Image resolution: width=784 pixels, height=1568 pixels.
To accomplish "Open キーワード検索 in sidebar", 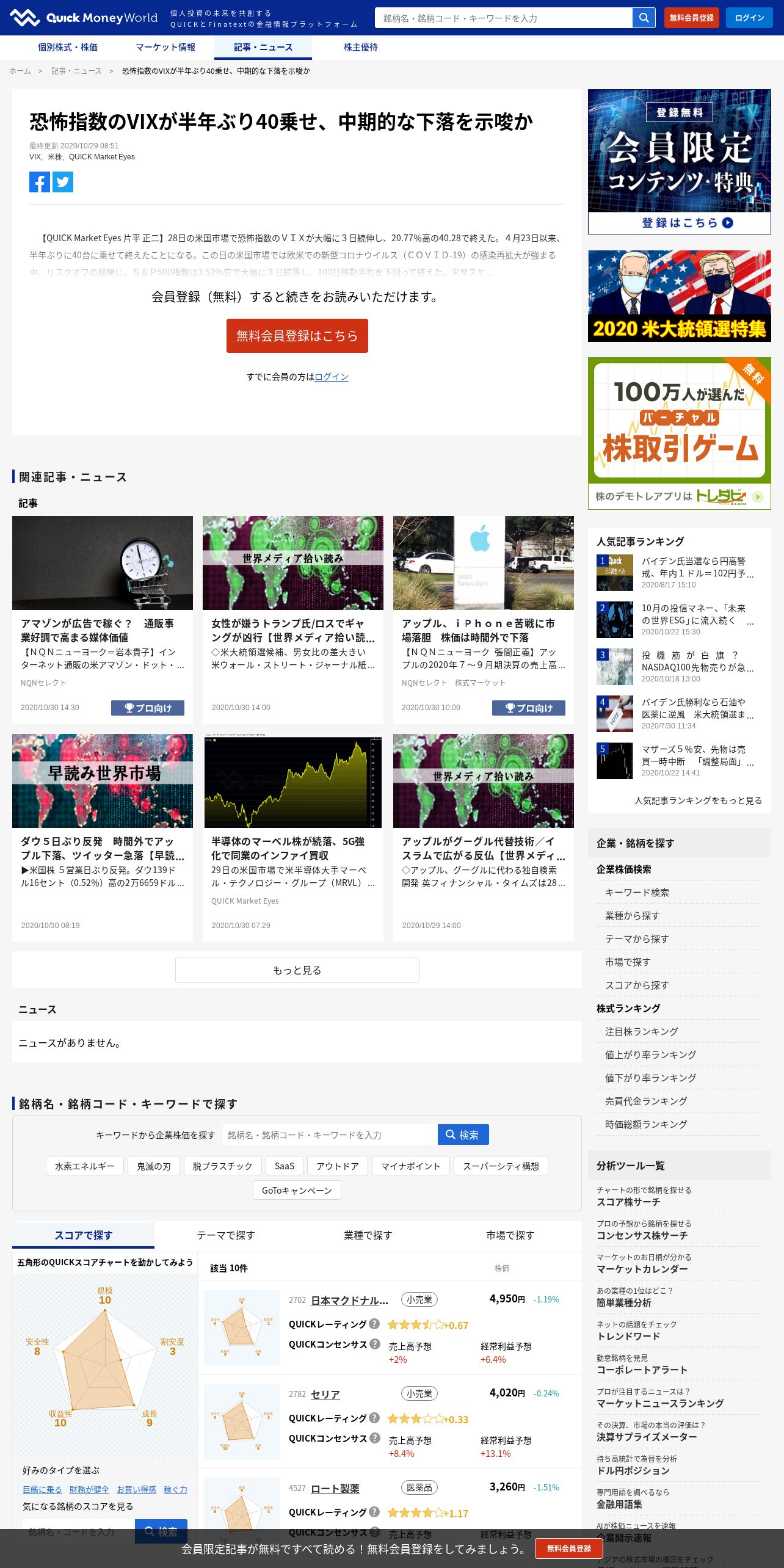I will coord(680,892).
